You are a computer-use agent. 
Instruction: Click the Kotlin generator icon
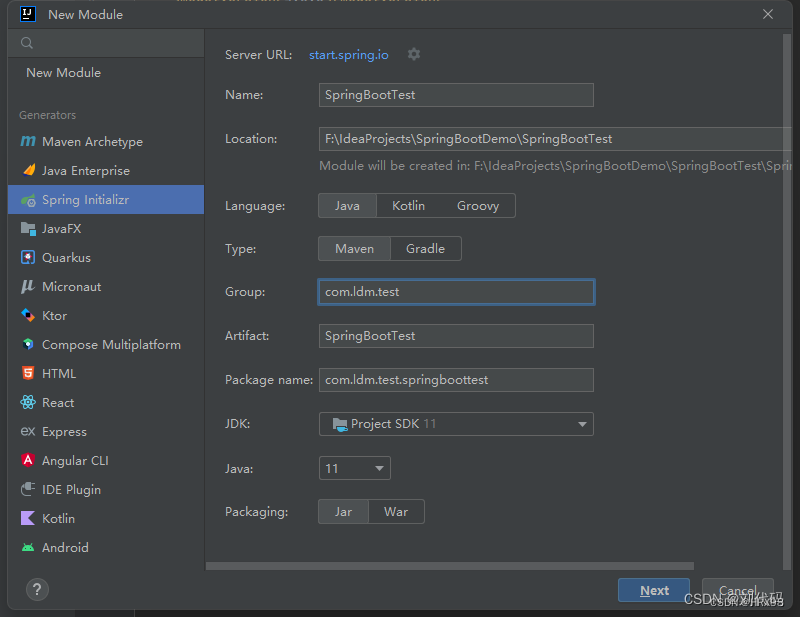28,518
